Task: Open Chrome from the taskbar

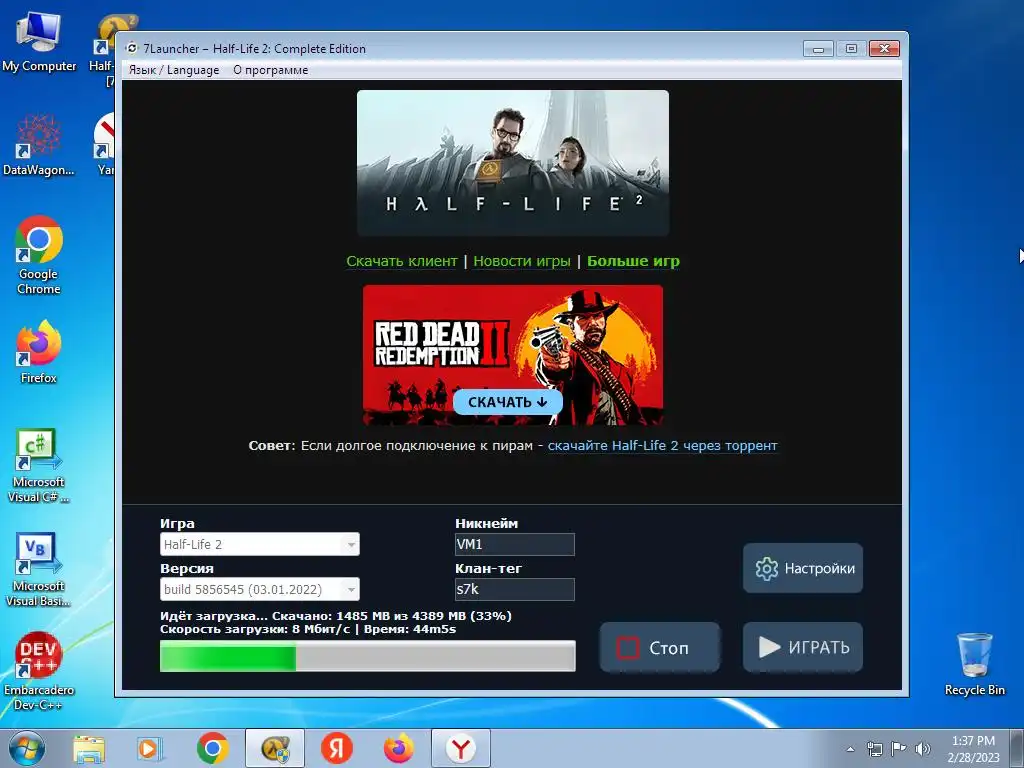Action: click(212, 749)
